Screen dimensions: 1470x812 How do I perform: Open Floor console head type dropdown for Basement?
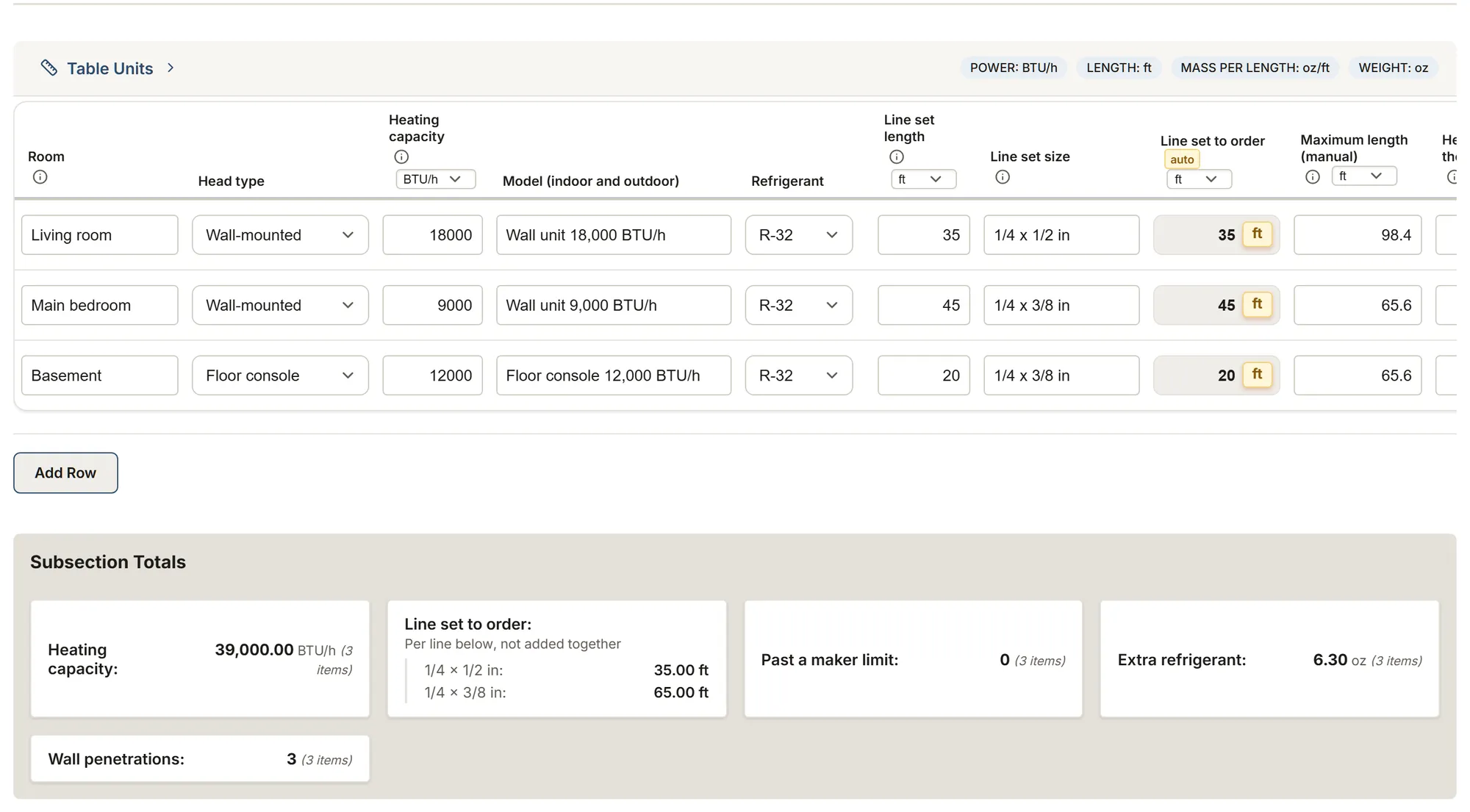click(x=280, y=376)
